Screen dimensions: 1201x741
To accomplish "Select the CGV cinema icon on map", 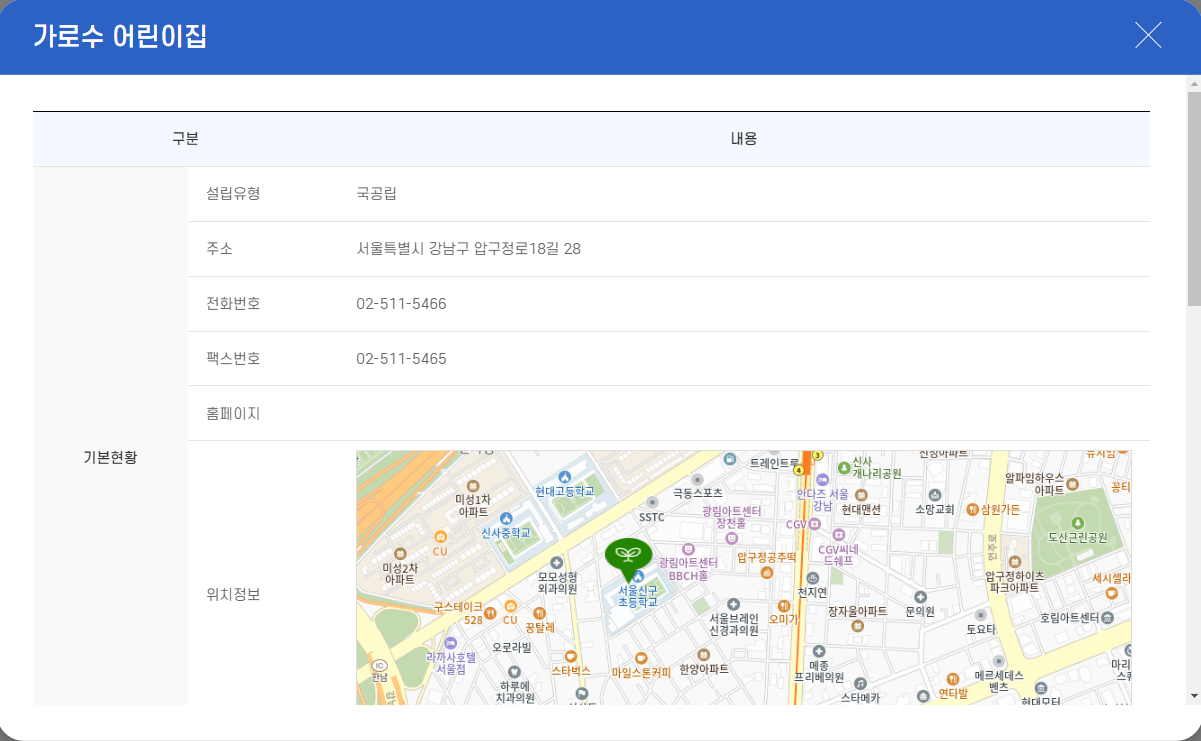I will coord(813,525).
